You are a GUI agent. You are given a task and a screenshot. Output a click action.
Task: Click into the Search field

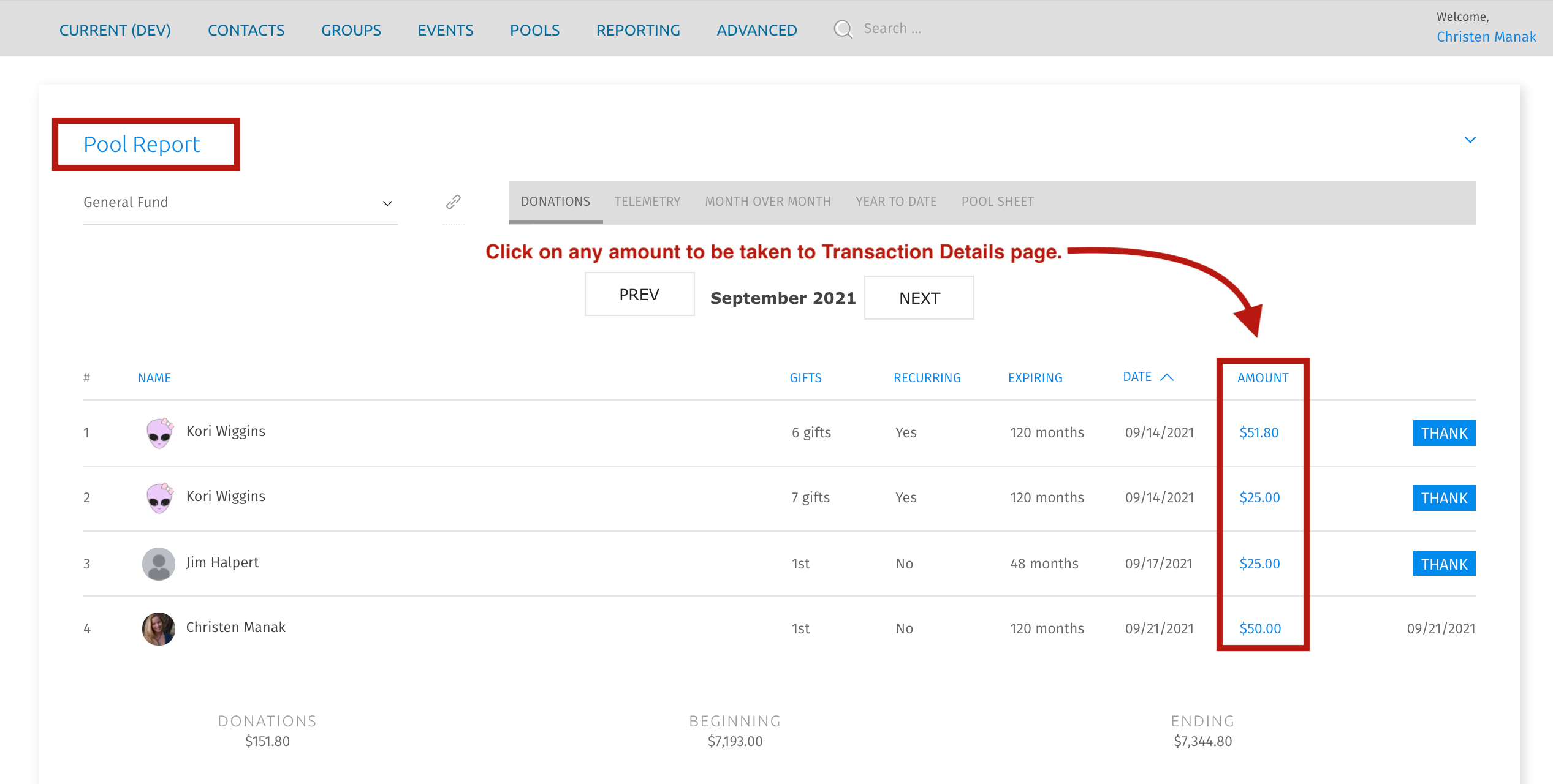pos(892,29)
